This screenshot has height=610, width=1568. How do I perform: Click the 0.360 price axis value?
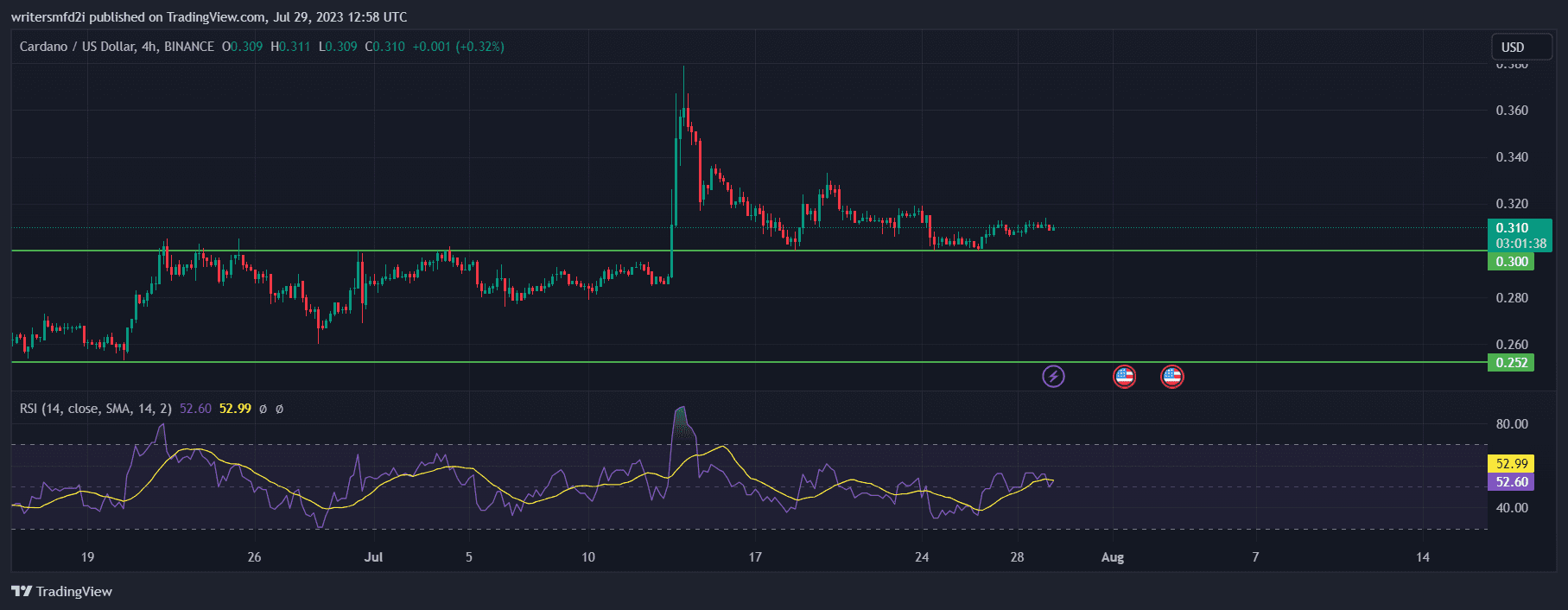point(1512,111)
